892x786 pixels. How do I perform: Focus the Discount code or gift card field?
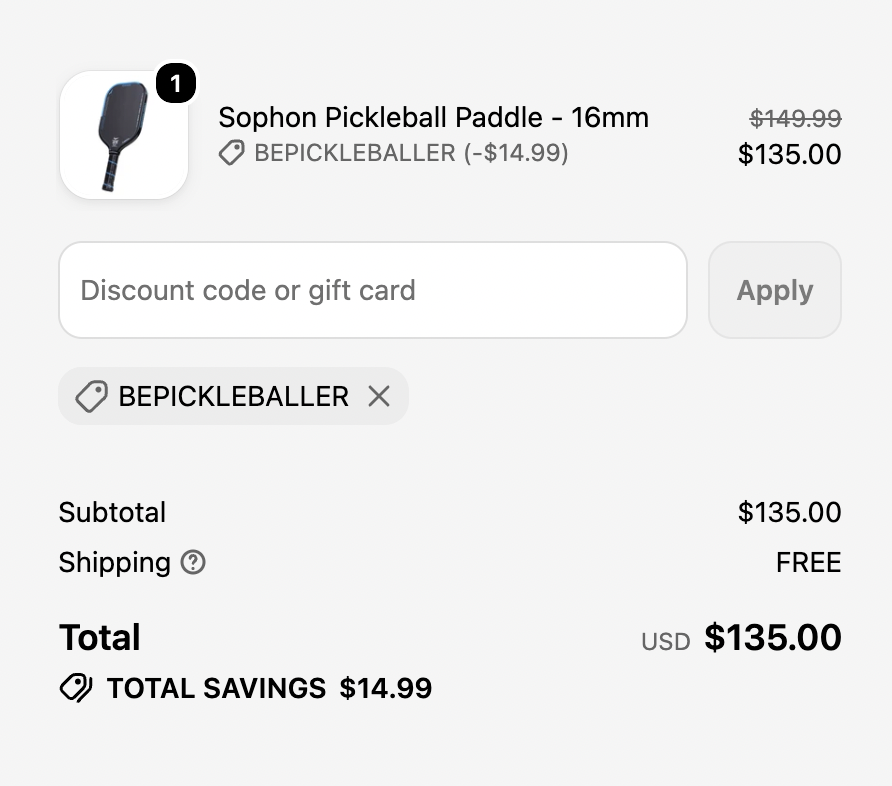[x=373, y=290]
